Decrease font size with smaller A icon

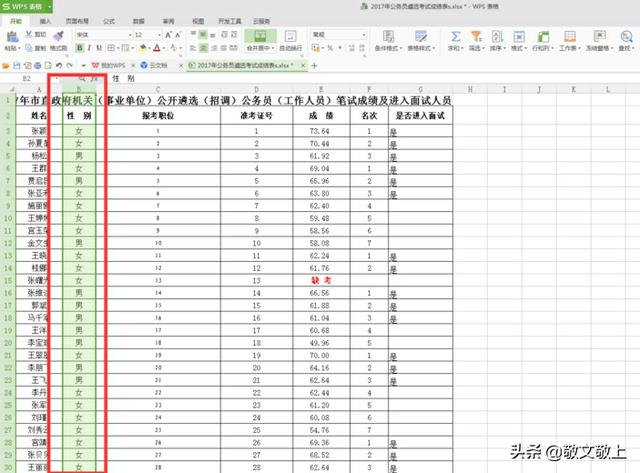(x=178, y=35)
